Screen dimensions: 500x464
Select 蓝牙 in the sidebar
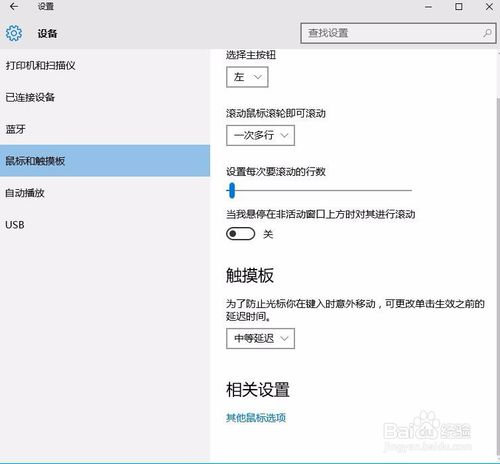(x=105, y=129)
